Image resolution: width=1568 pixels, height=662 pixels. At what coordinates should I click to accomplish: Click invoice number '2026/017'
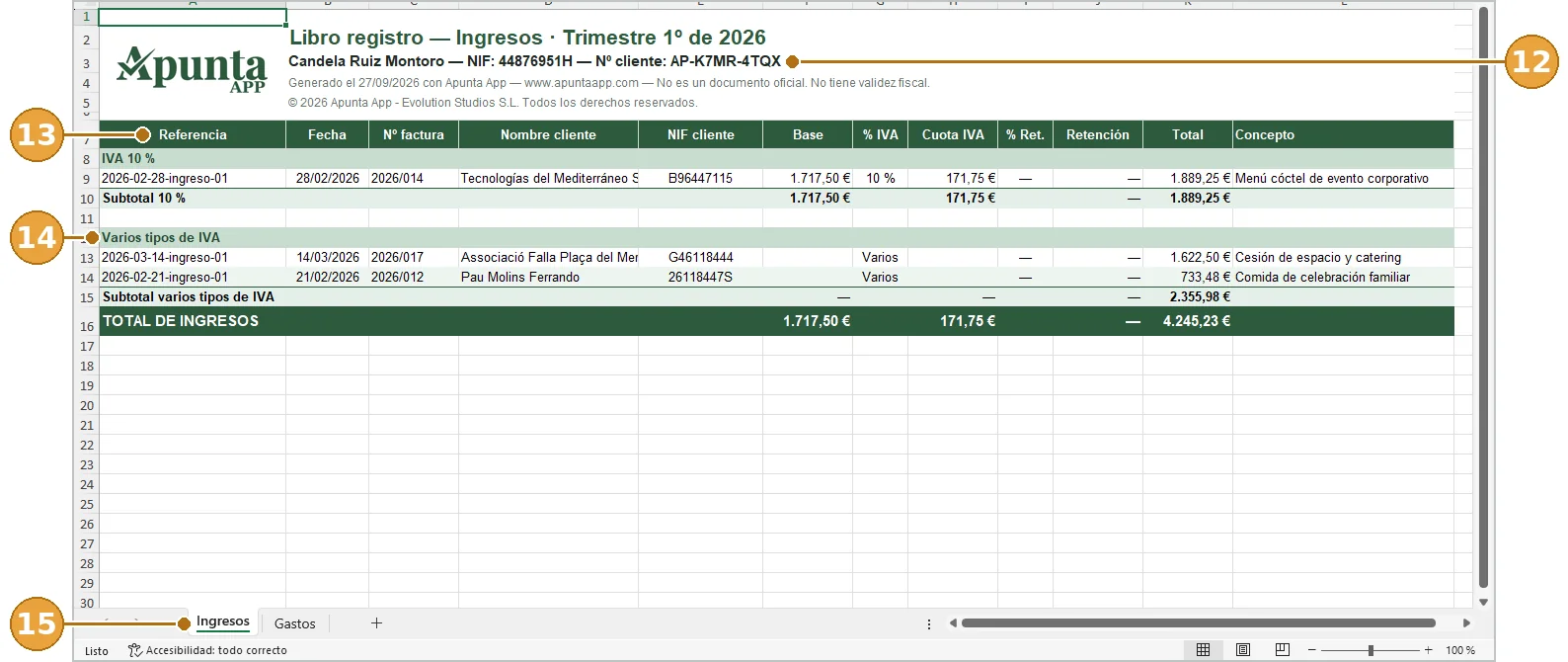[414, 258]
